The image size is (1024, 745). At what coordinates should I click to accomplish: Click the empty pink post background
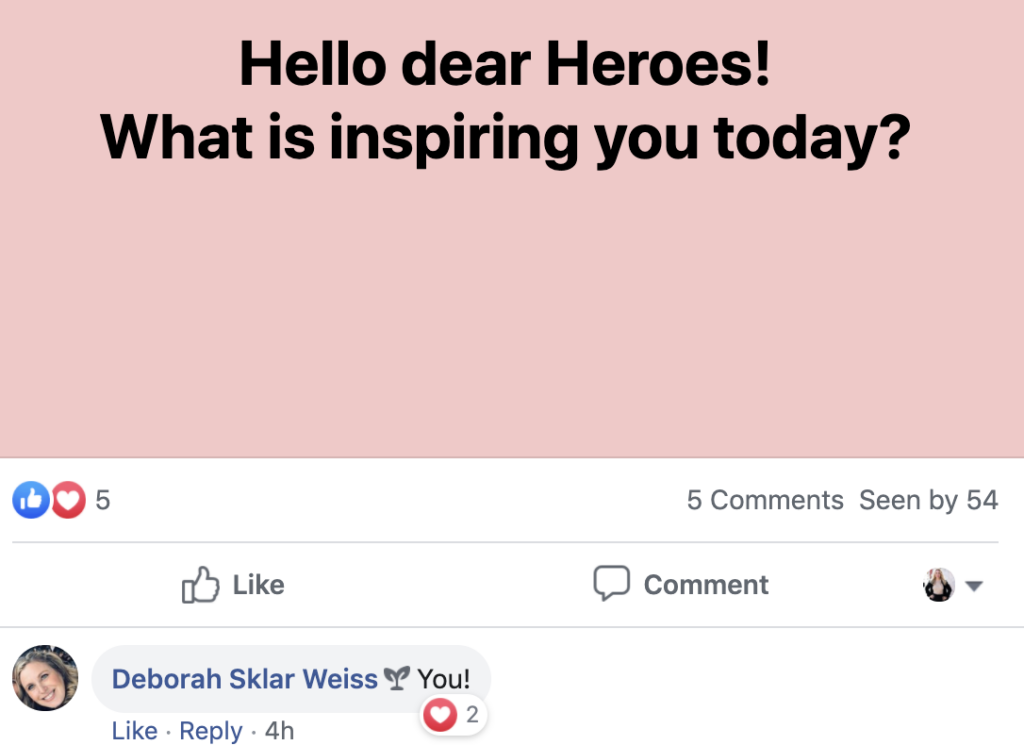click(512, 320)
